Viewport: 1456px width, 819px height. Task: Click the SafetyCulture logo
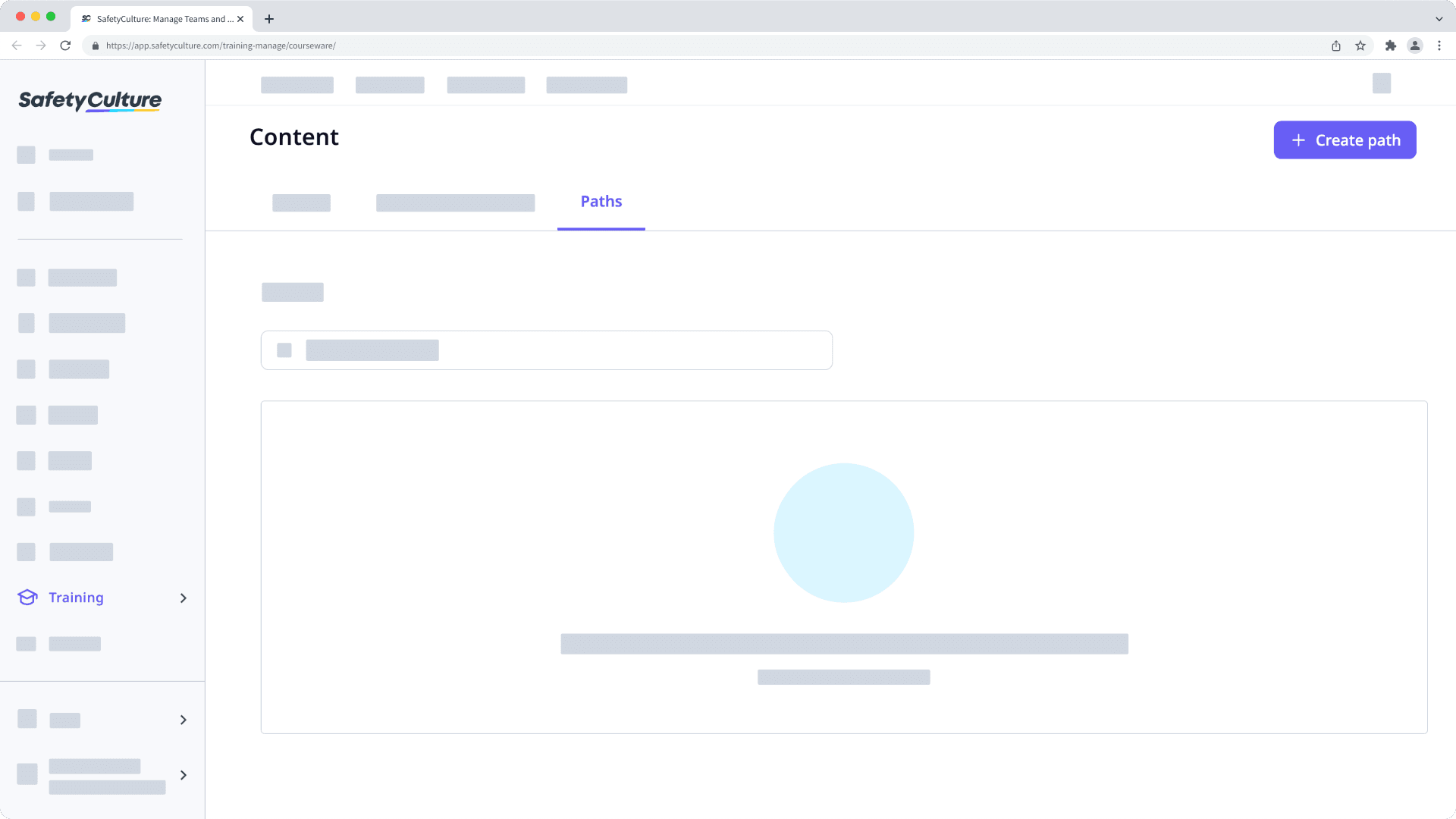(89, 101)
